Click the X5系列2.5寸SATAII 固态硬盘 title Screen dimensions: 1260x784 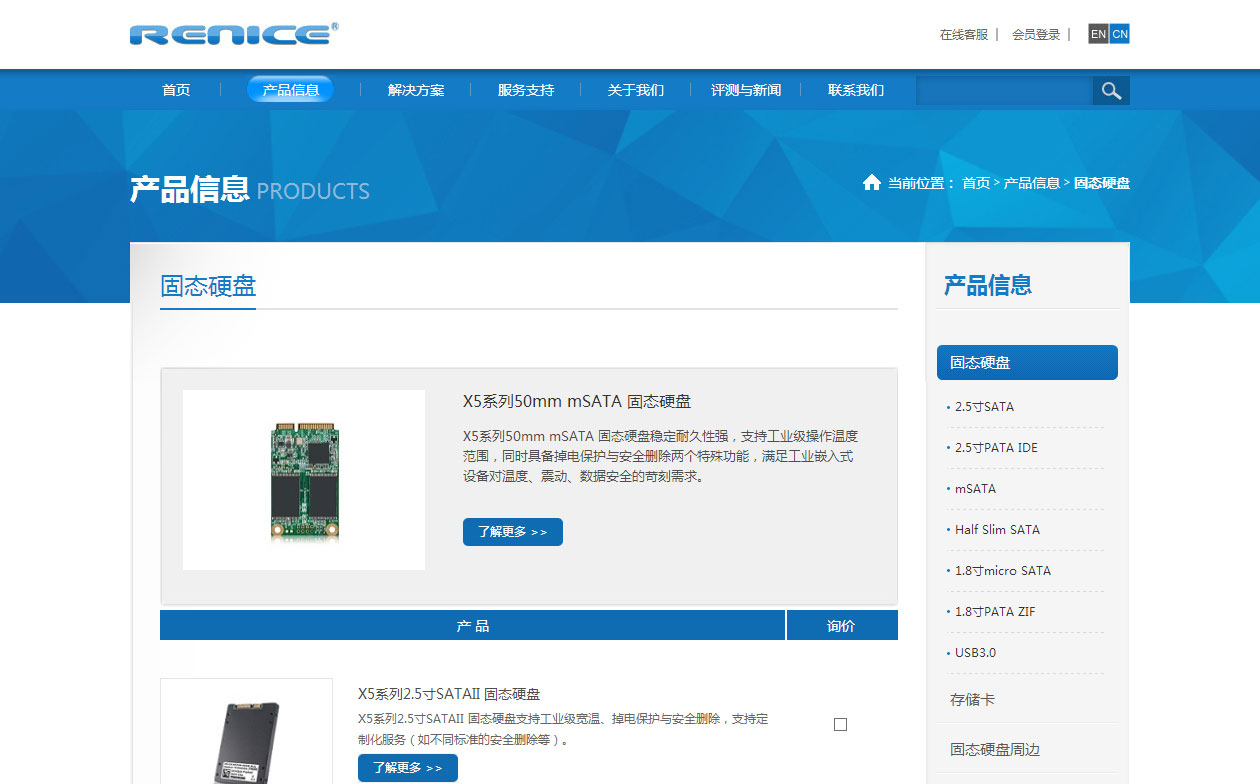(449, 694)
